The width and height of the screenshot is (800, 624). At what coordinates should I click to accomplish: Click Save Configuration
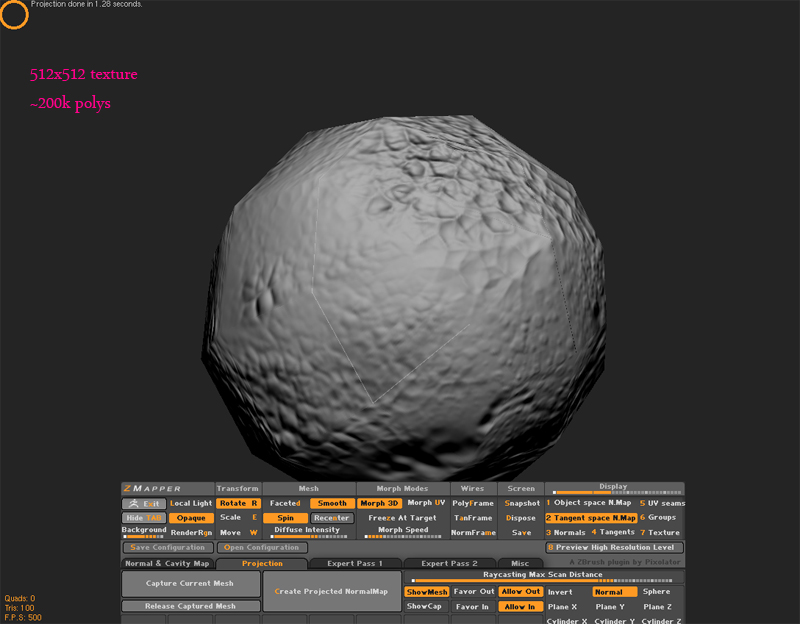tap(167, 548)
